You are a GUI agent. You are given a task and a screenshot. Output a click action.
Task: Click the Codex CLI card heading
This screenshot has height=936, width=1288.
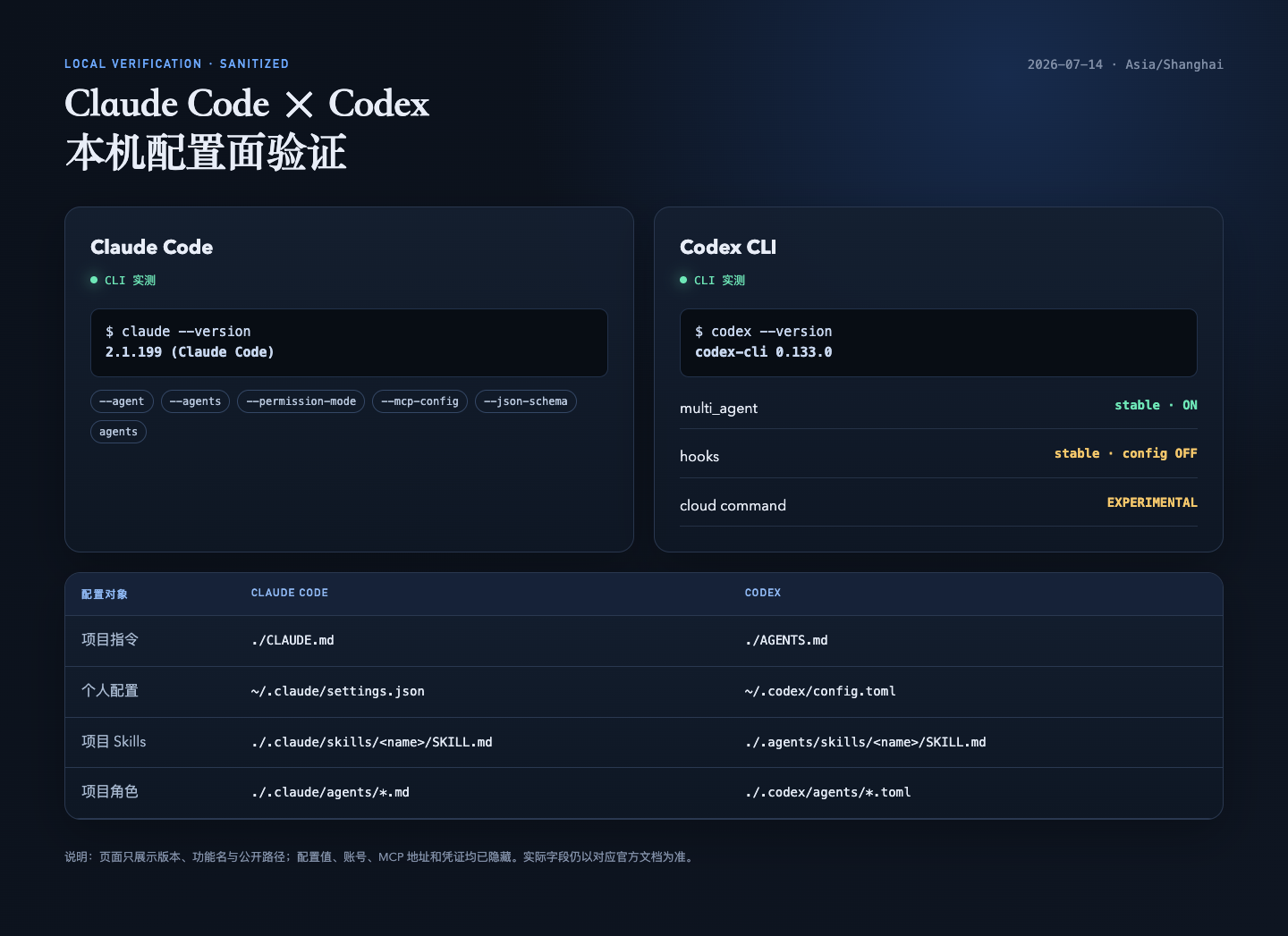[x=728, y=247]
